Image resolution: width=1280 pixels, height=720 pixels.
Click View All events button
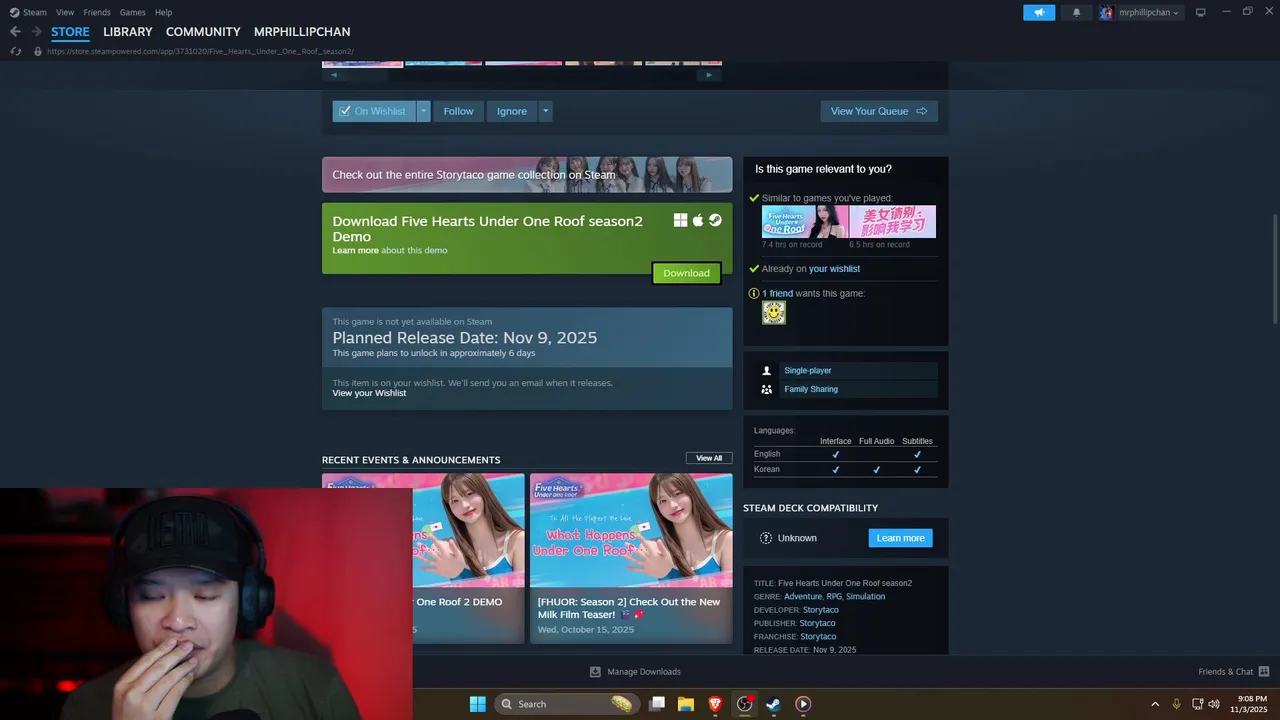tap(709, 458)
